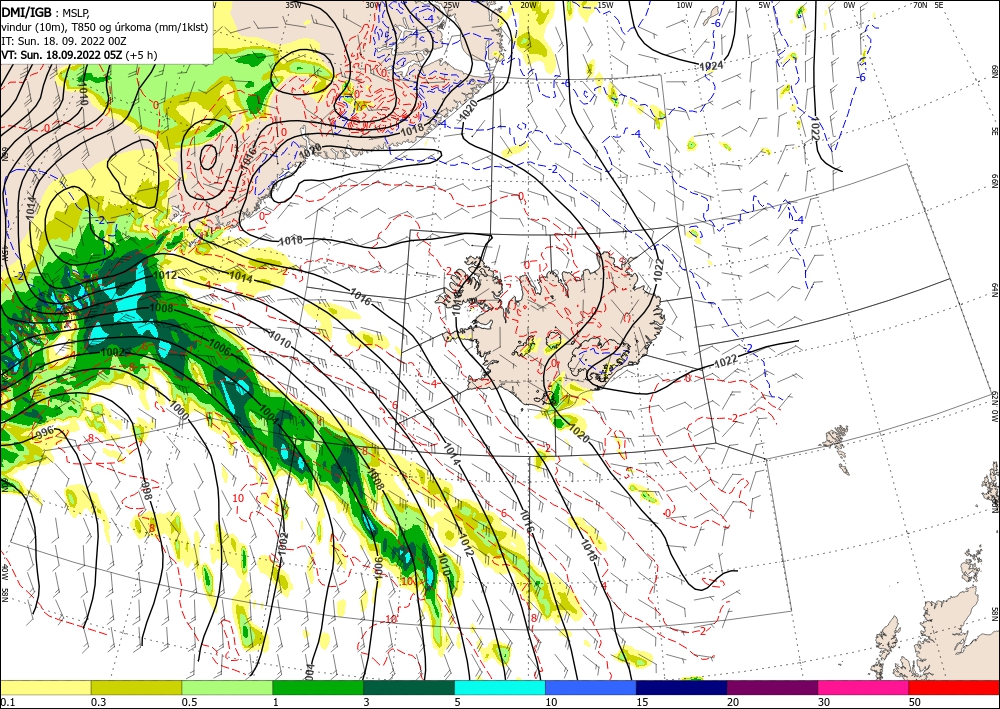Click the 0W longitude label
The width and height of the screenshot is (1000, 709).
click(x=849, y=5)
